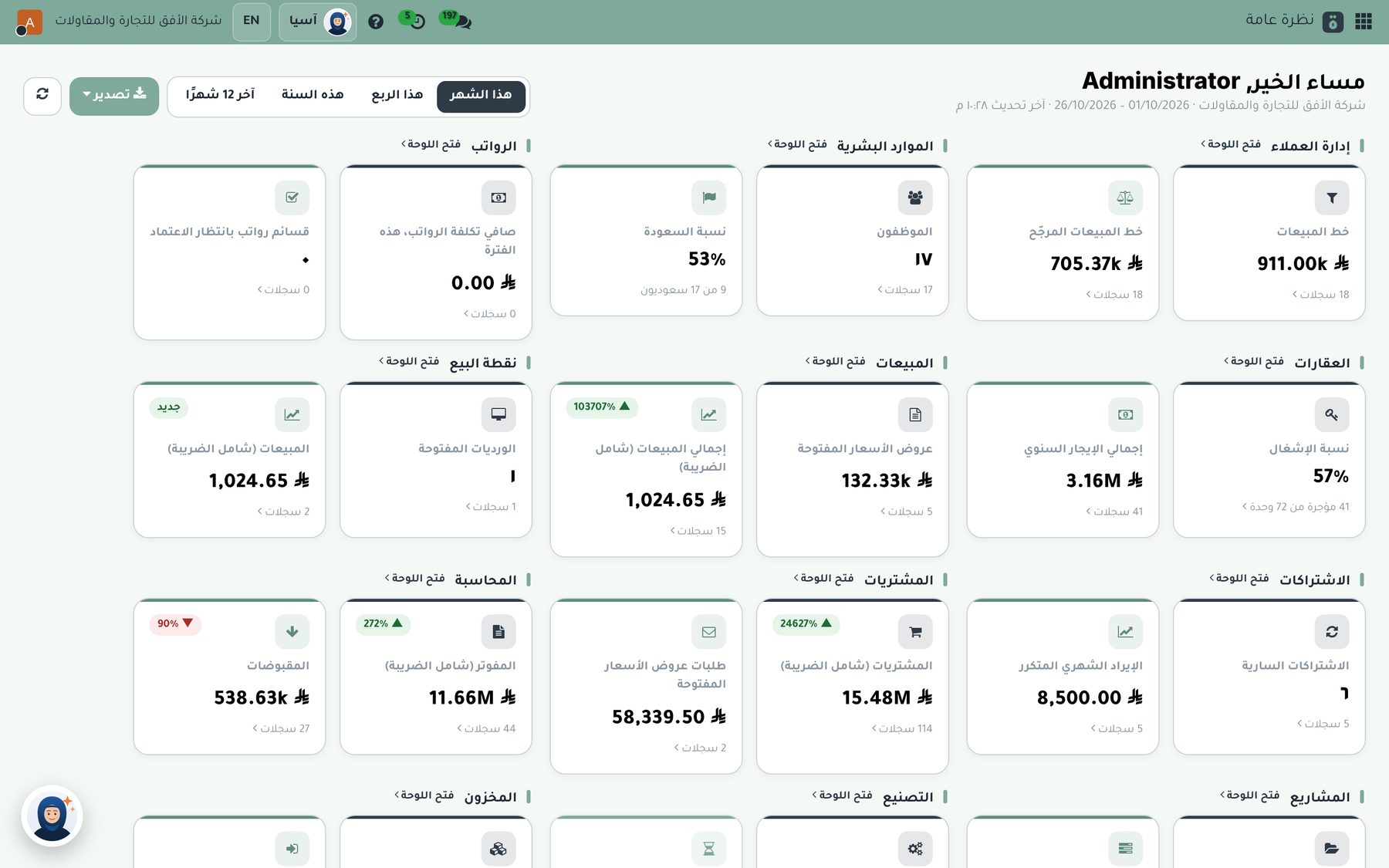Open dashboard link for الرواتب
Viewport: 1389px width, 868px height.
[x=431, y=144]
